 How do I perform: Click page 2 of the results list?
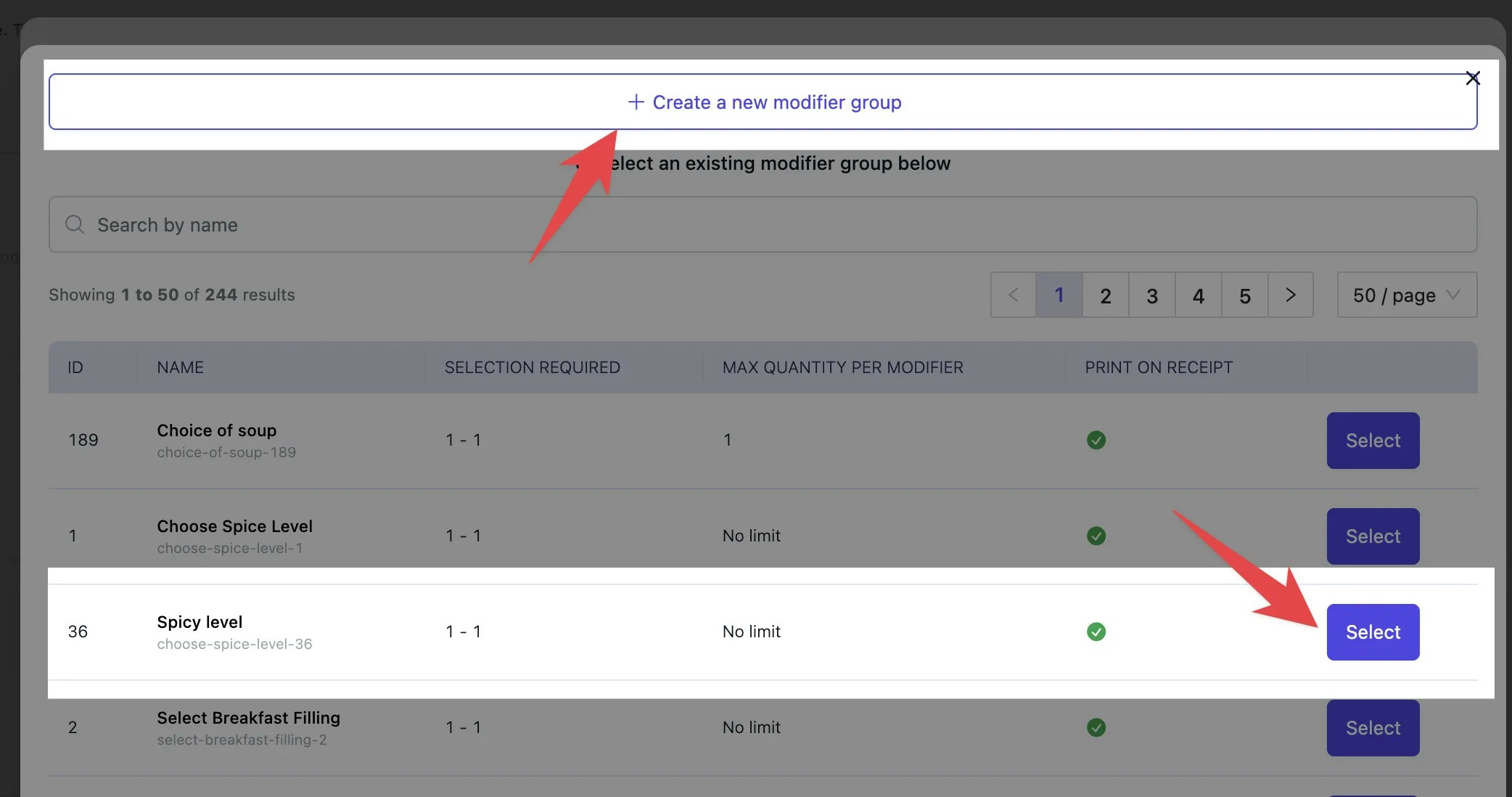pyautogui.click(x=1105, y=295)
